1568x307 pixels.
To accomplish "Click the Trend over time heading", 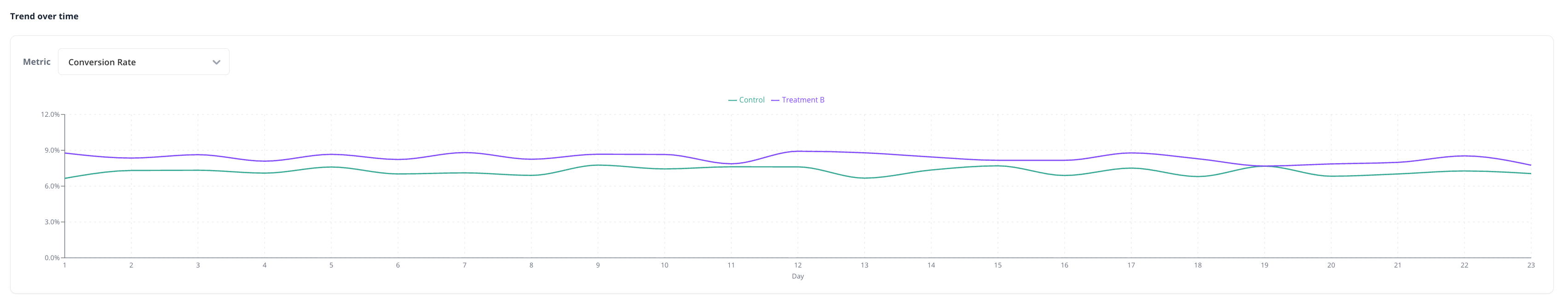I will (44, 17).
